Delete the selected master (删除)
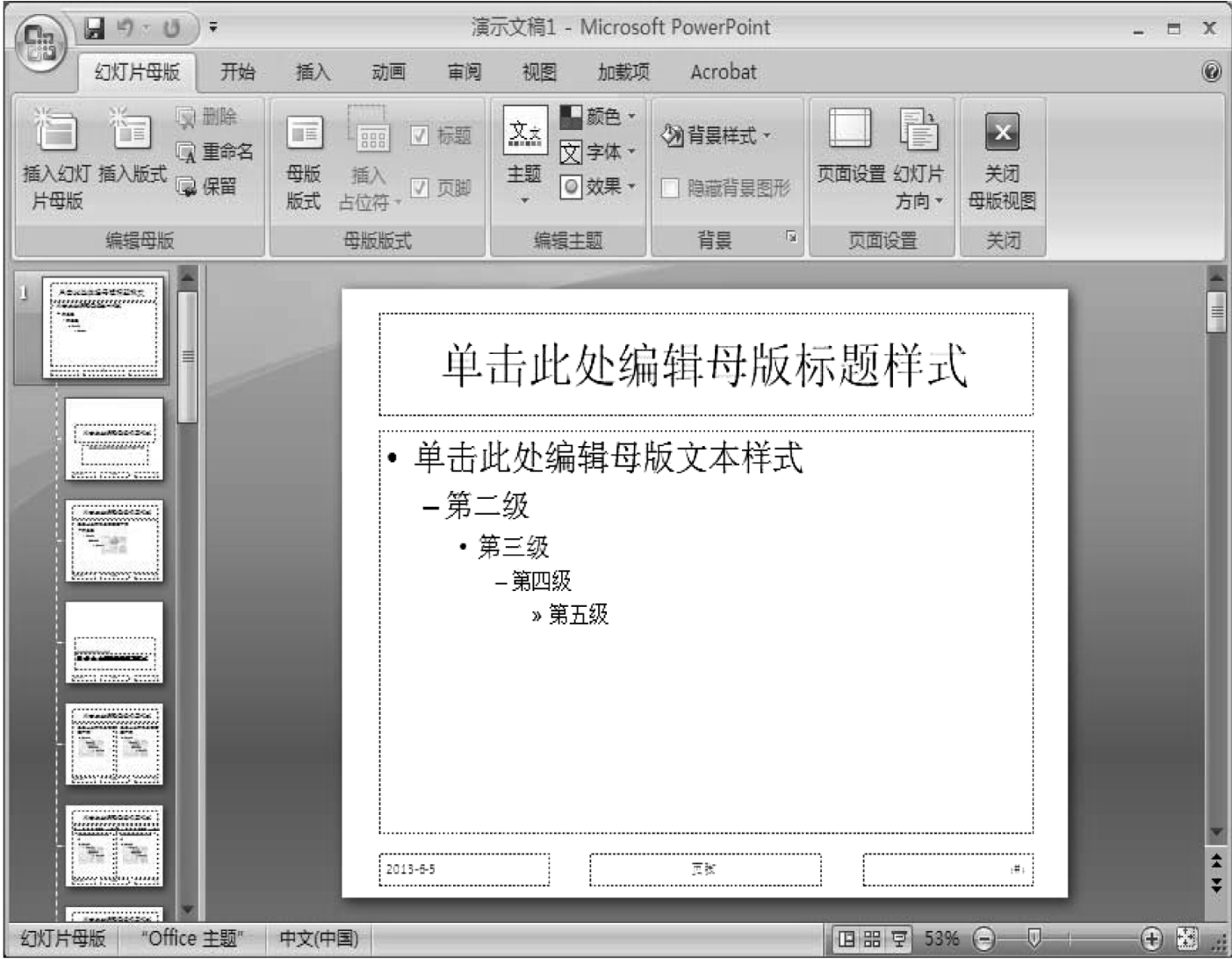This screenshot has height=959, width=1232. click(207, 117)
